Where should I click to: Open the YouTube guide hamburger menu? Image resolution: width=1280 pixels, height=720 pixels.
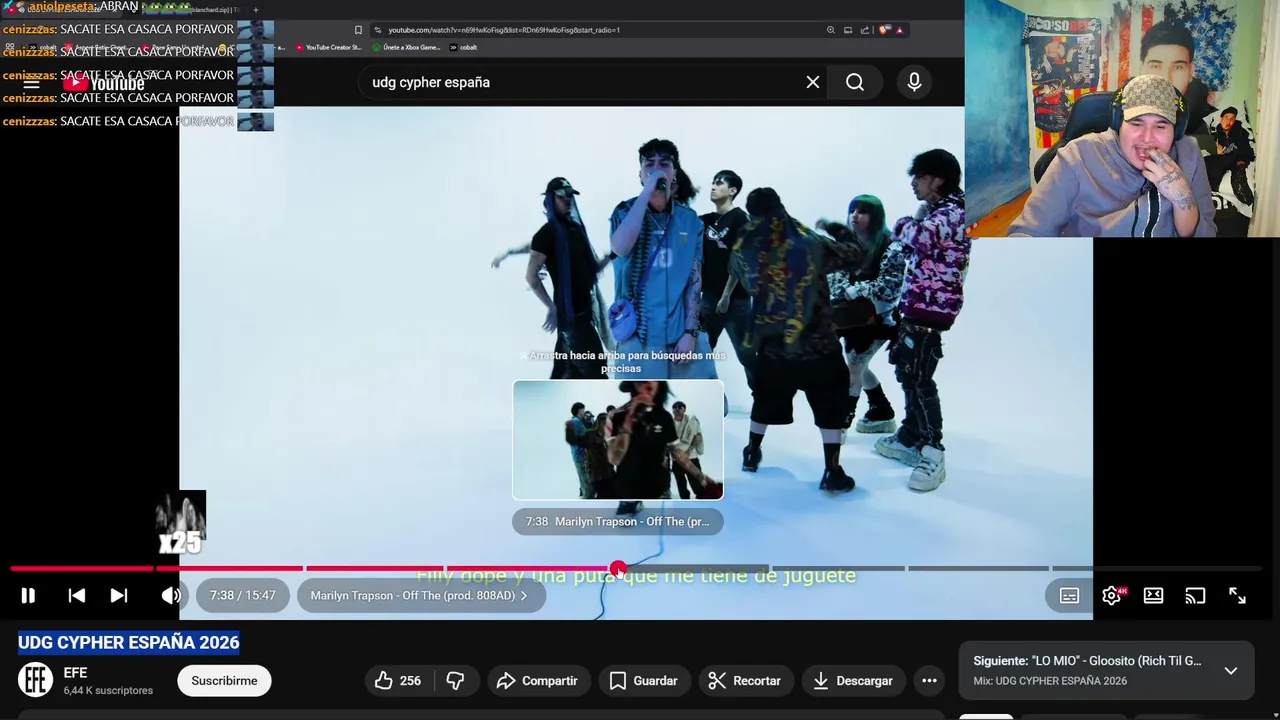[x=32, y=83]
